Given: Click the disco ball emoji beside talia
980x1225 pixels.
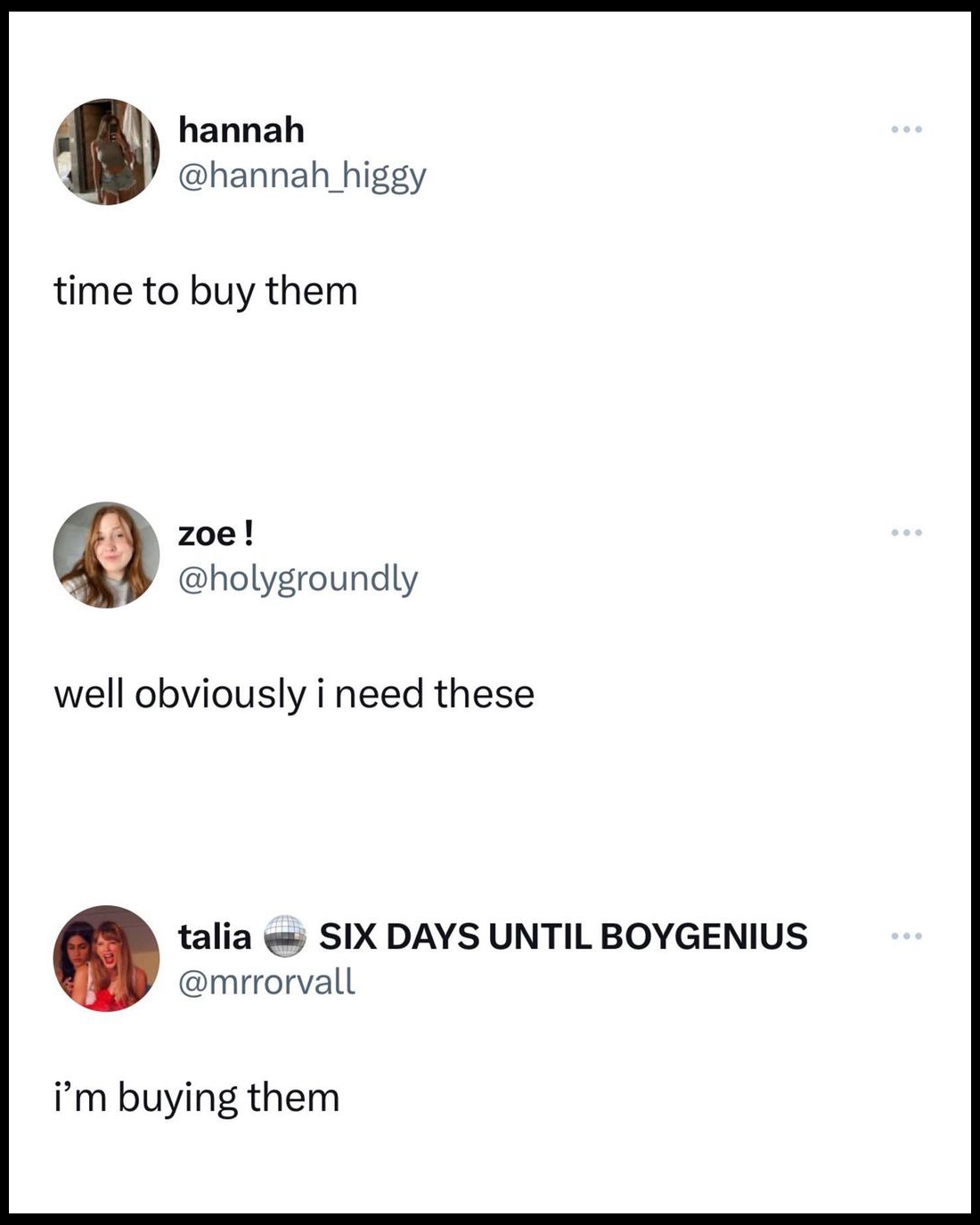Looking at the screenshot, I should pyautogui.click(x=285, y=936).
